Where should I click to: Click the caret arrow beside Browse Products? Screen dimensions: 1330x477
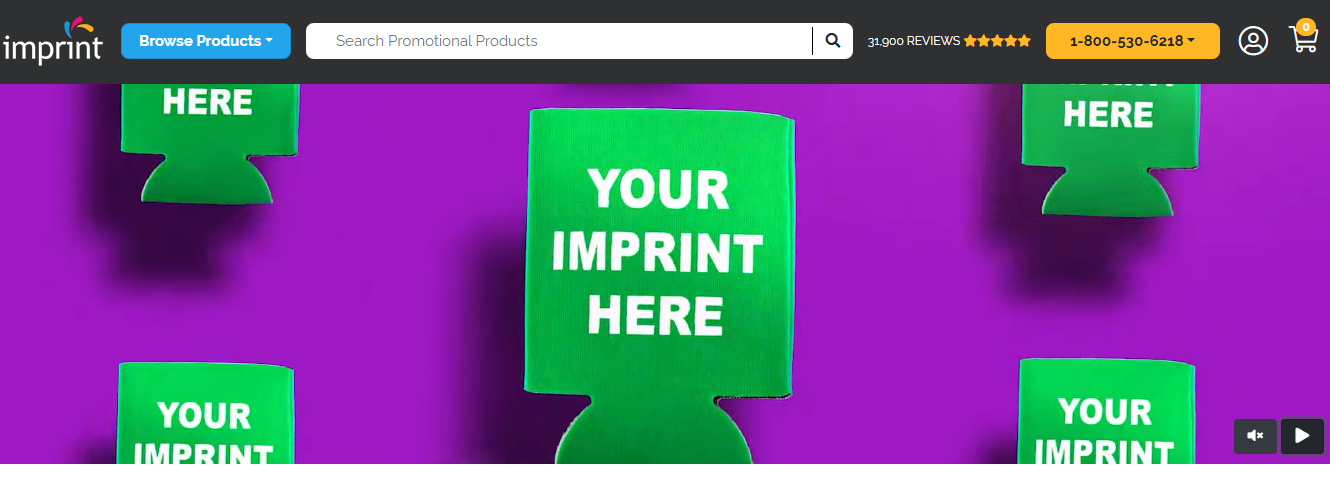(269, 41)
